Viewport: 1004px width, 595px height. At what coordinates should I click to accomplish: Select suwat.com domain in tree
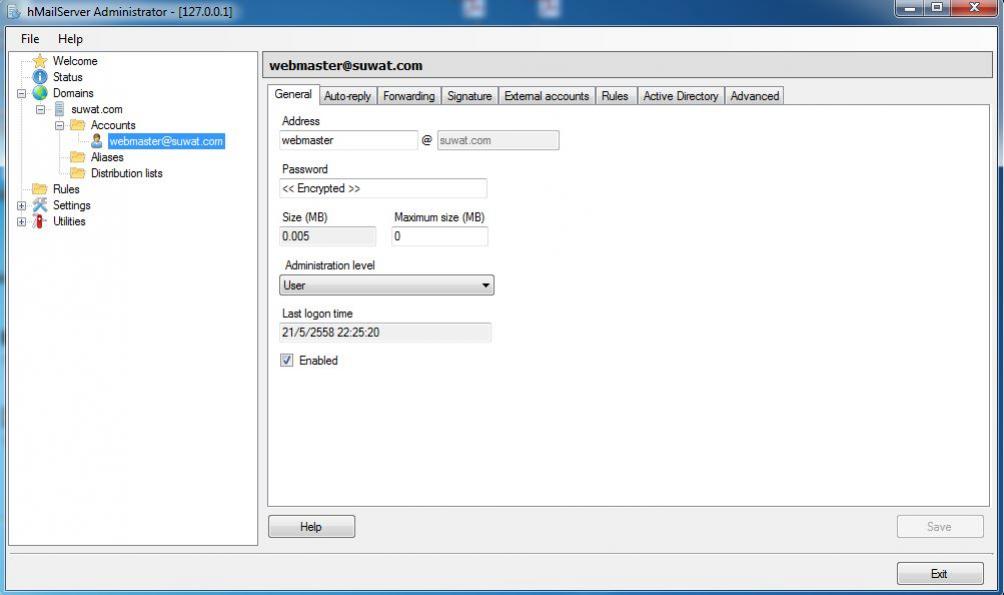point(97,109)
